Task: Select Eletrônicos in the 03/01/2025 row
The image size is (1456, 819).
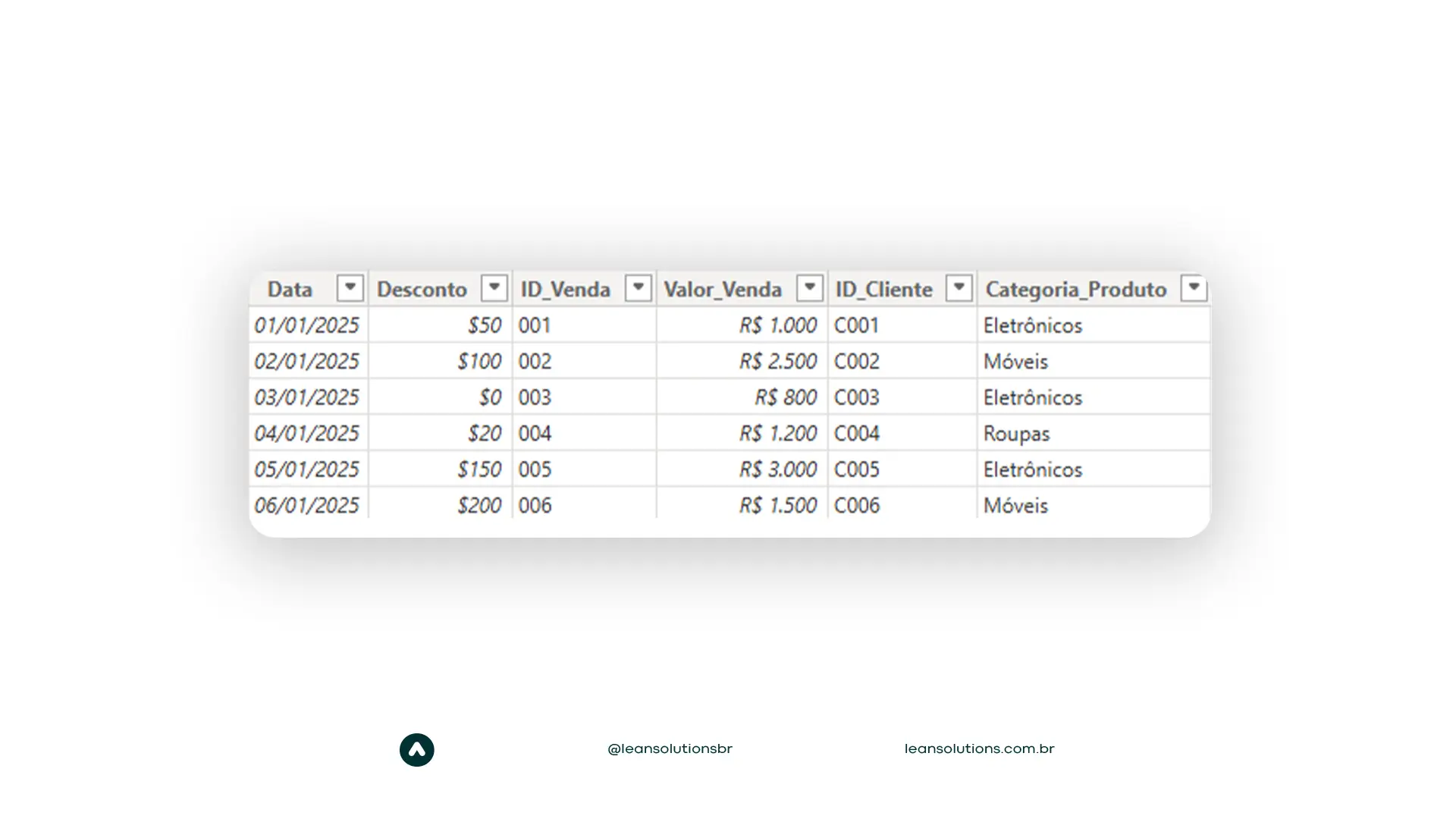Action: (1094, 397)
